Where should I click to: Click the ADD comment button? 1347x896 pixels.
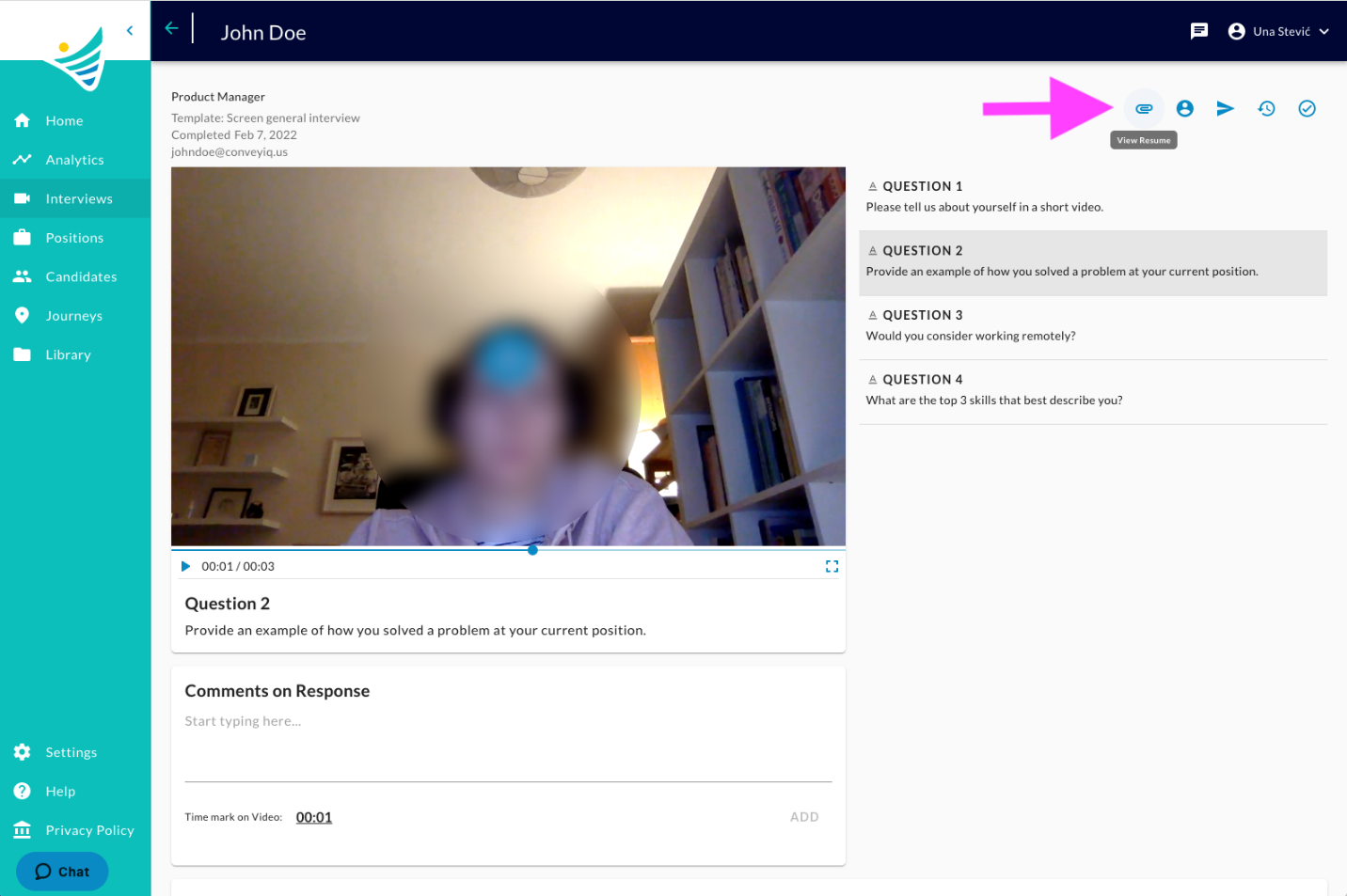[804, 817]
